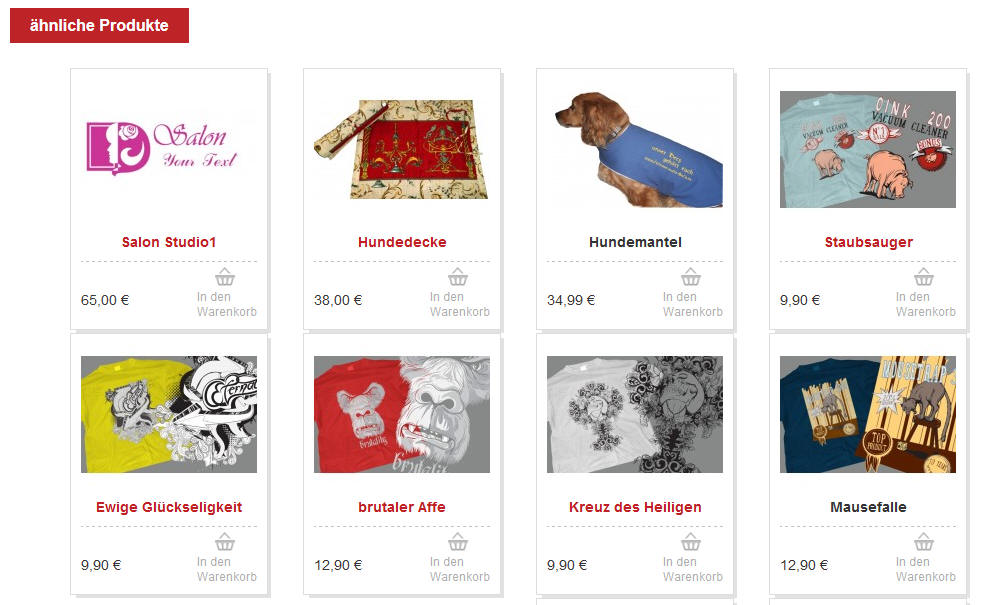Screen dimensions: 992x605
Task: Click the Staubsauger cart basket icon
Action: (924, 277)
